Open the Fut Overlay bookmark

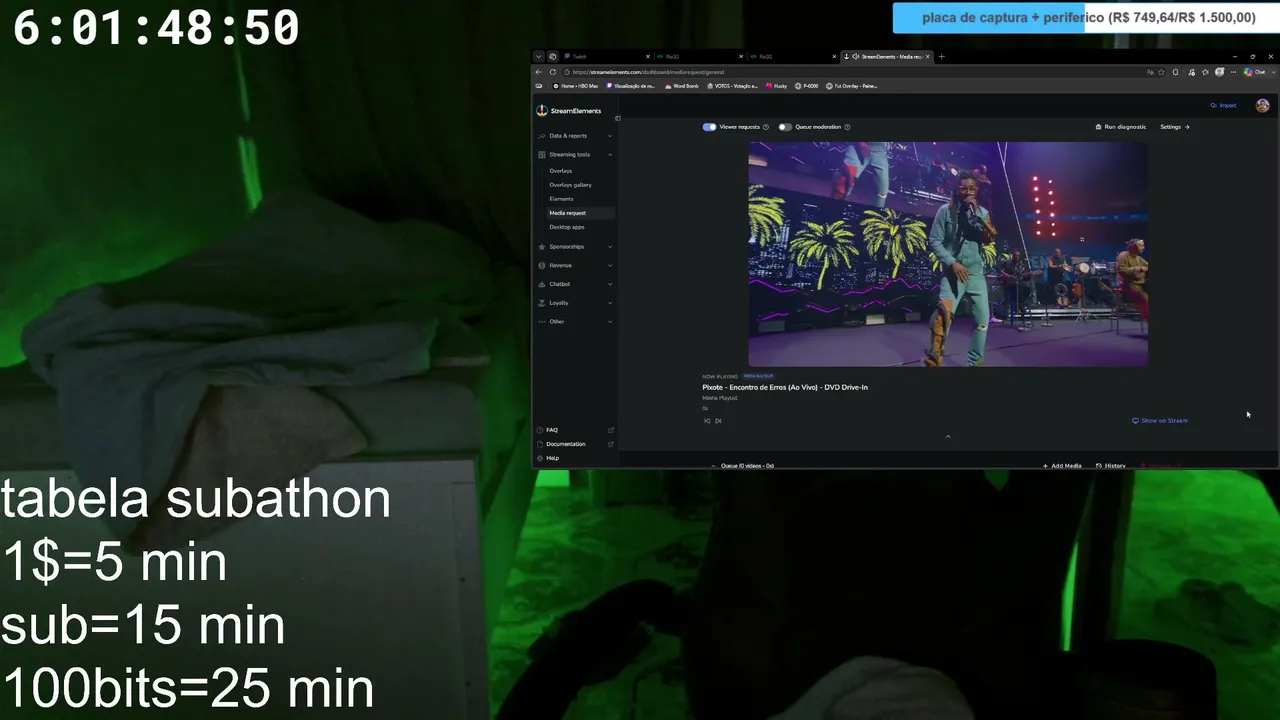coord(852,86)
